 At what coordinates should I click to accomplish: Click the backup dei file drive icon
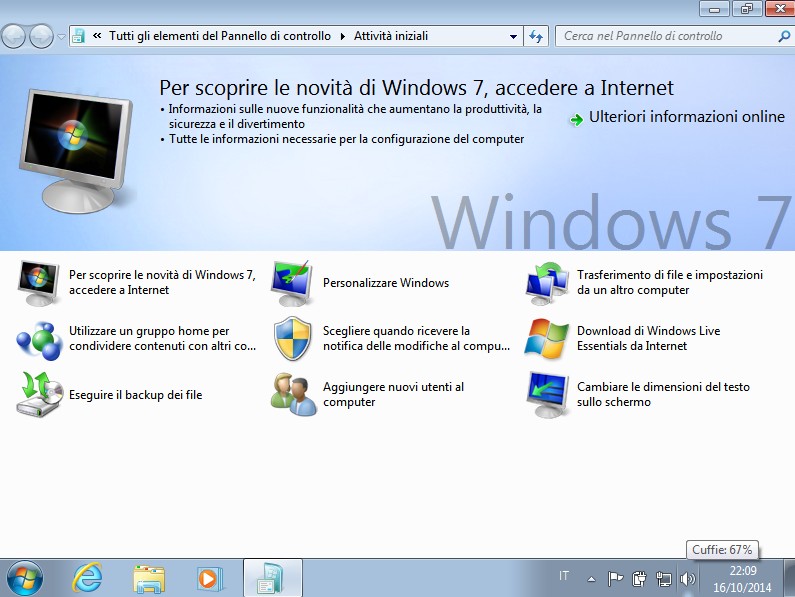tap(40, 394)
